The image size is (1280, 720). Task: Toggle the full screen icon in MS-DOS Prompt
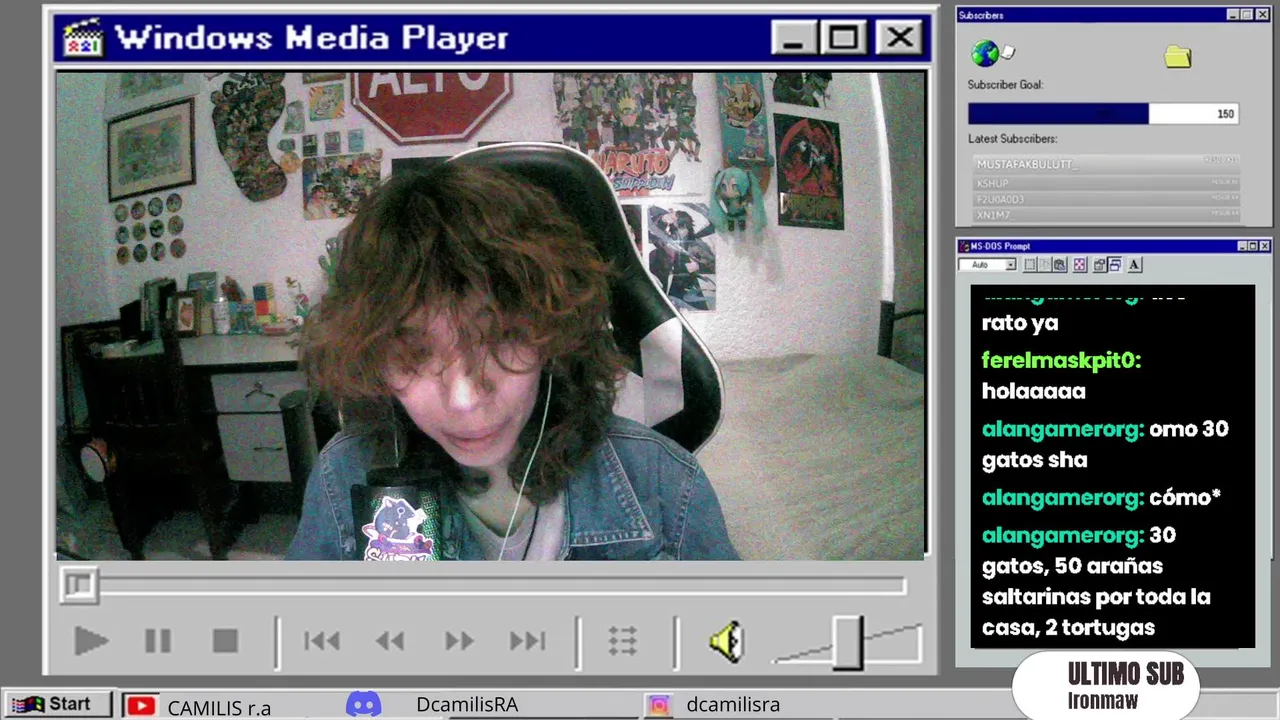[1080, 265]
